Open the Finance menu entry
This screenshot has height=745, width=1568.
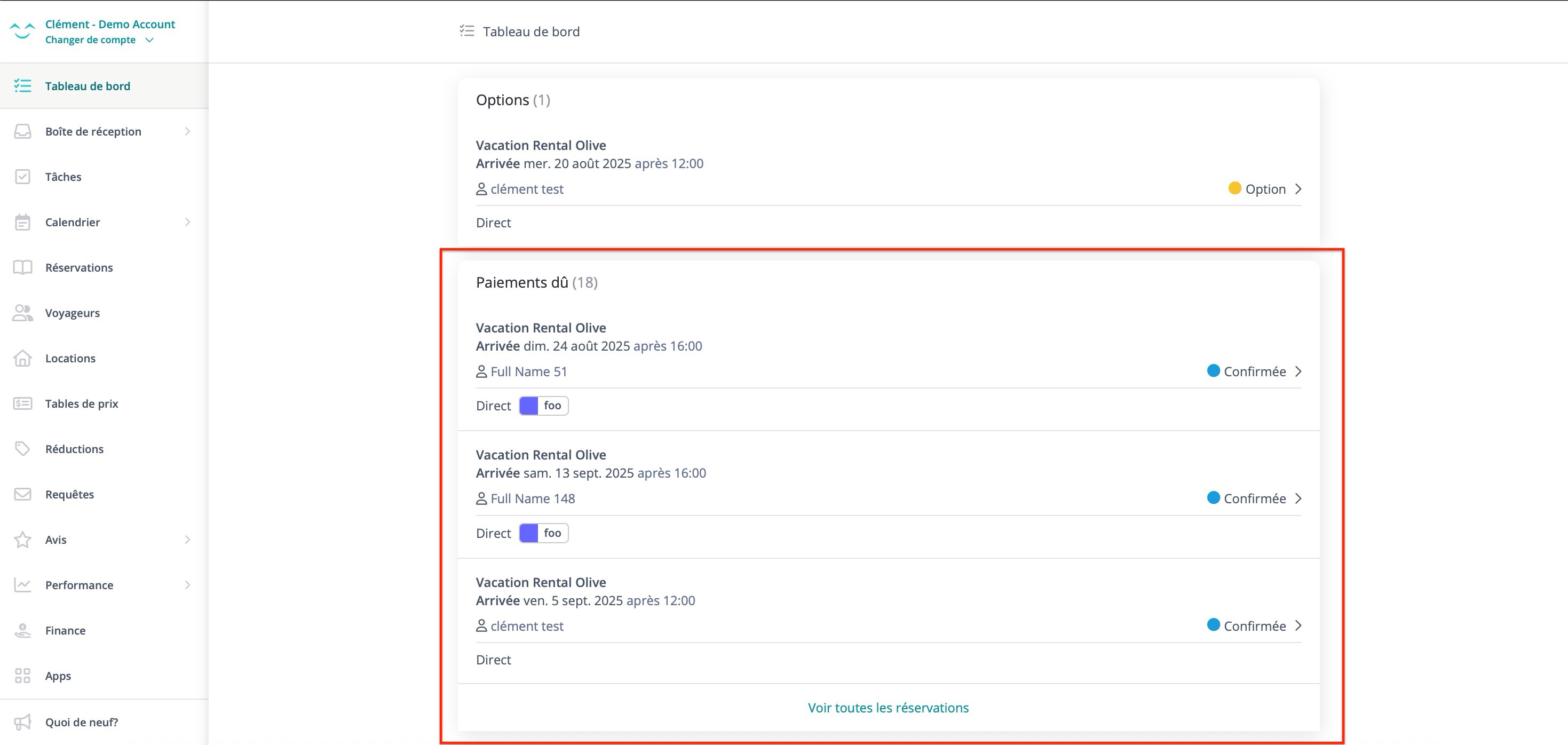pyautogui.click(x=65, y=631)
